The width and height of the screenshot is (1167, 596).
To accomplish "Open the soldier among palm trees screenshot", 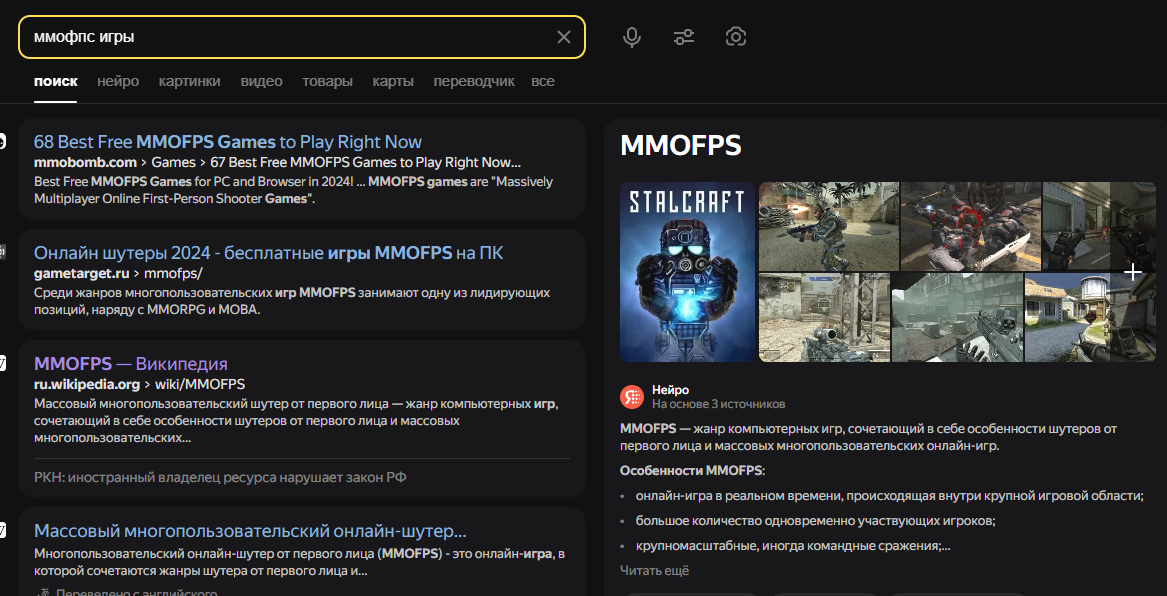I will tap(828, 226).
